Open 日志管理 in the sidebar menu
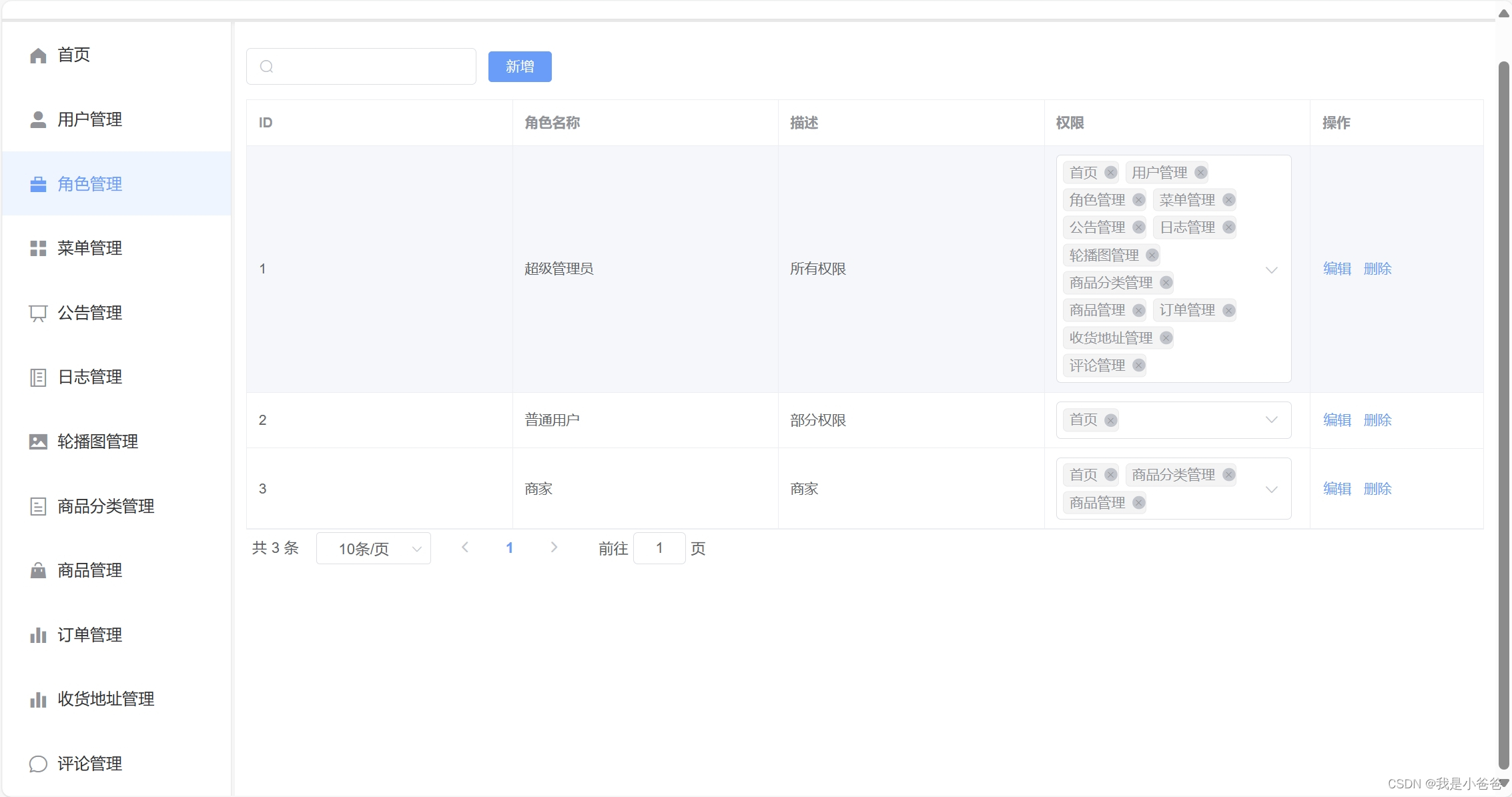 [x=89, y=377]
